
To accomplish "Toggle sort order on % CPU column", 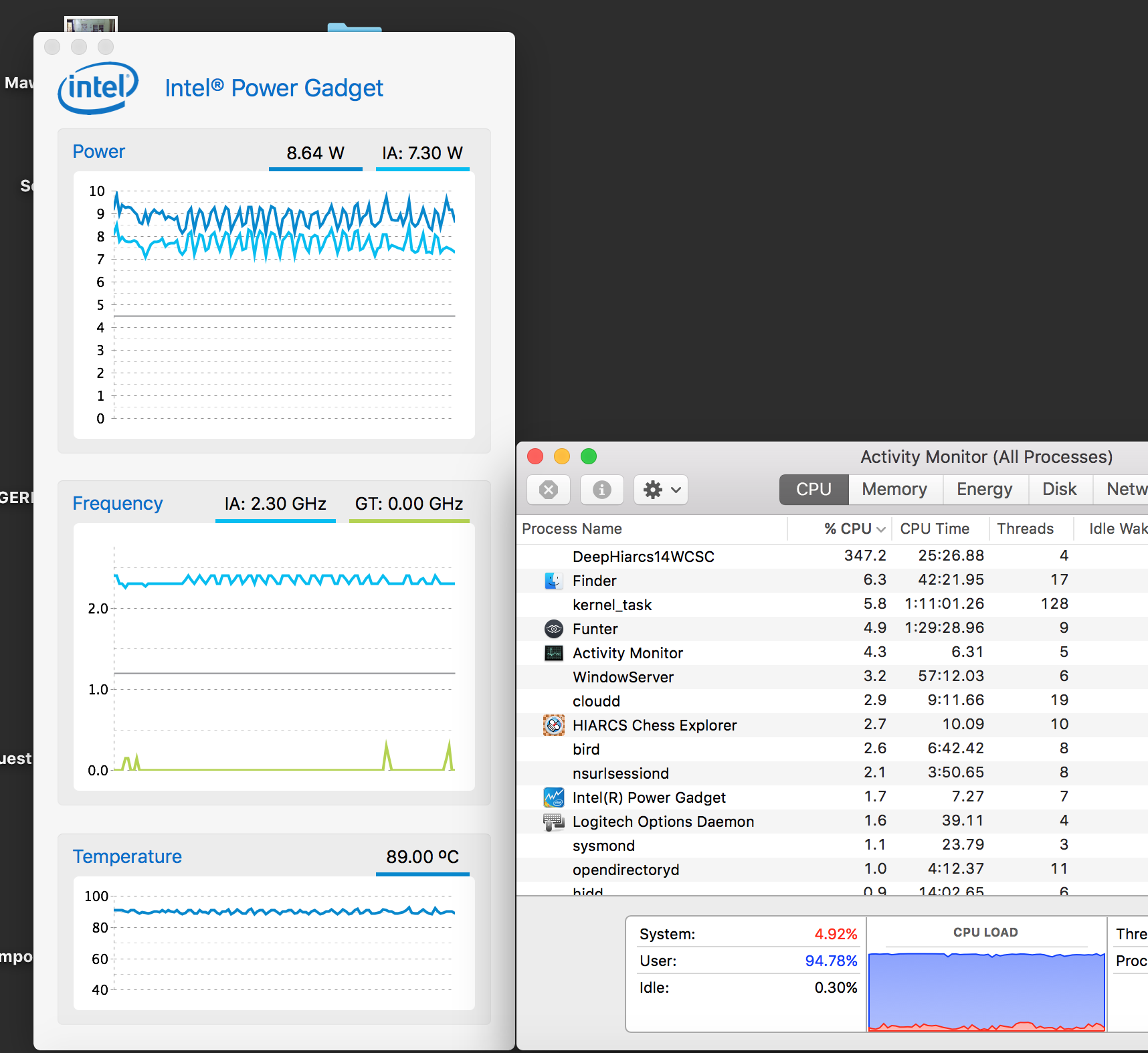I will click(840, 529).
